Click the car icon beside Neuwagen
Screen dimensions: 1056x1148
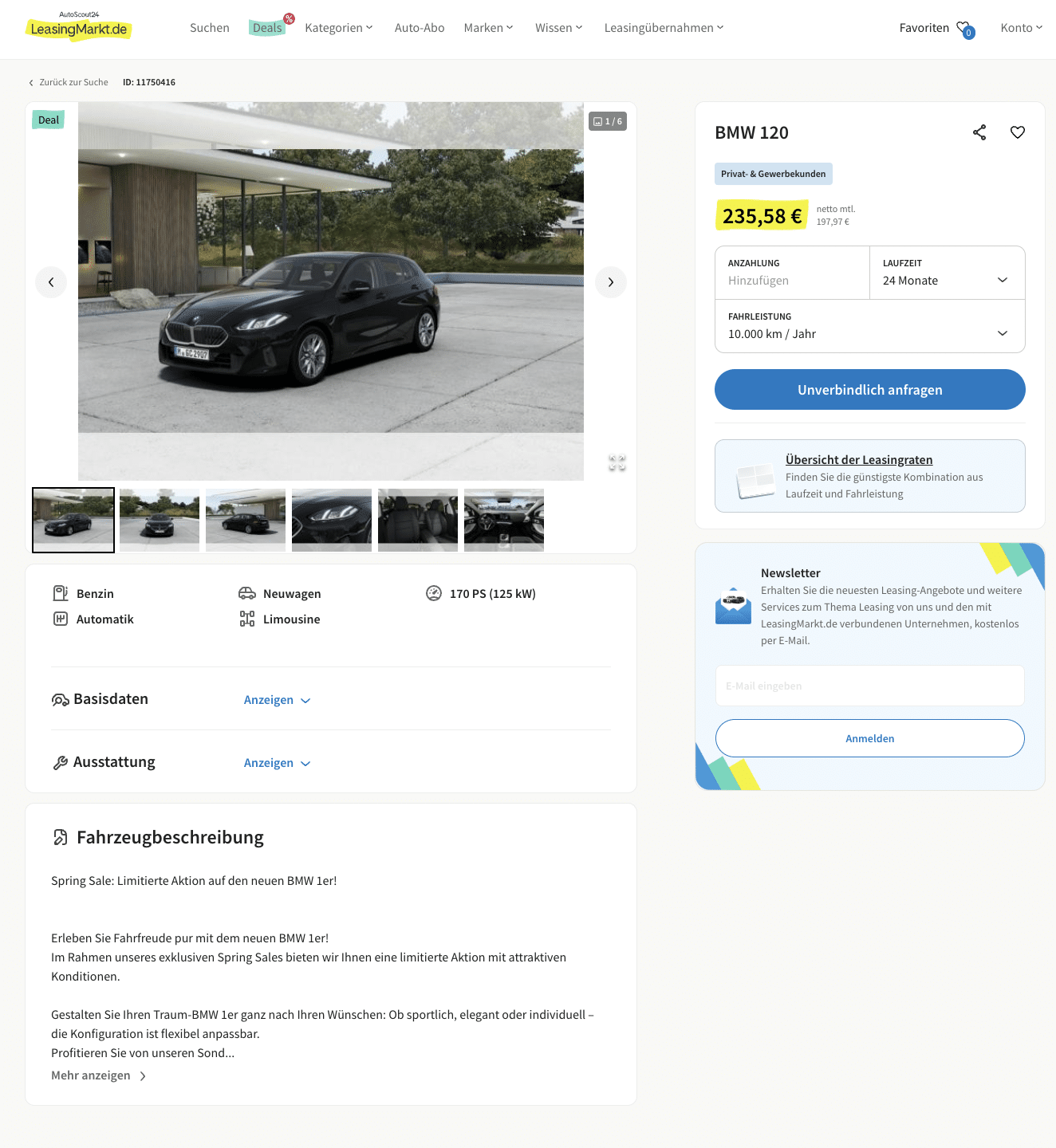tap(247, 593)
